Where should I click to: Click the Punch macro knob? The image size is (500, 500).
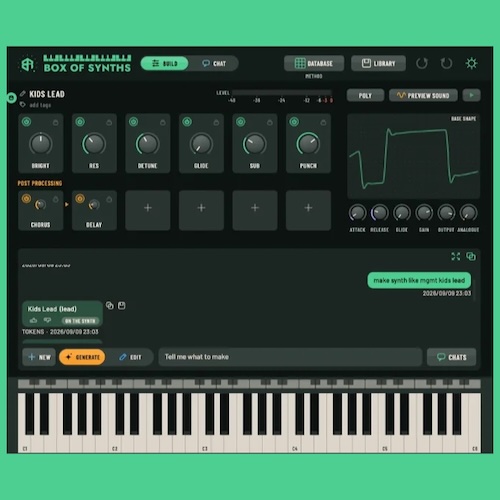308,144
